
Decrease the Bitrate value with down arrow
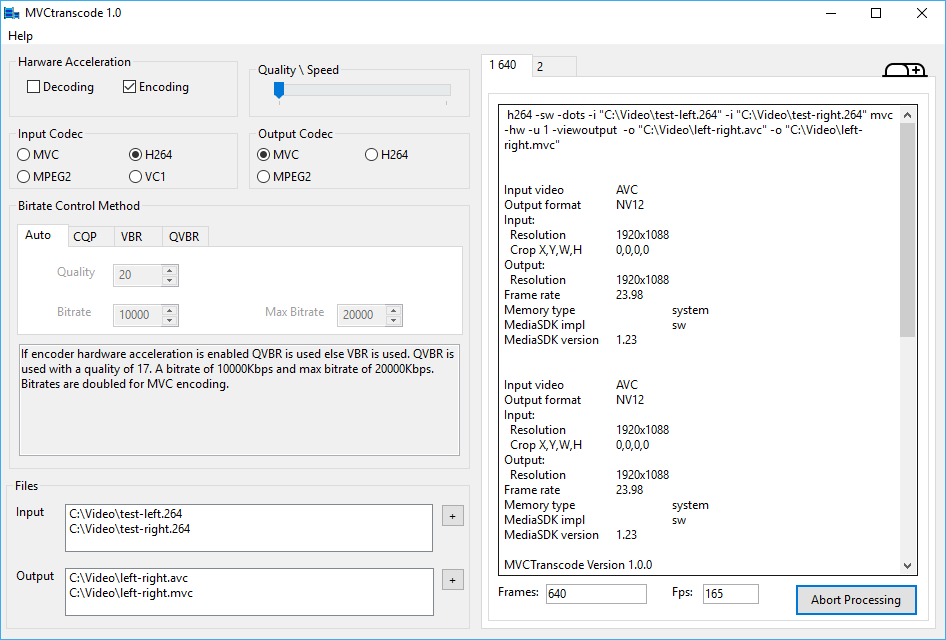click(x=170, y=320)
